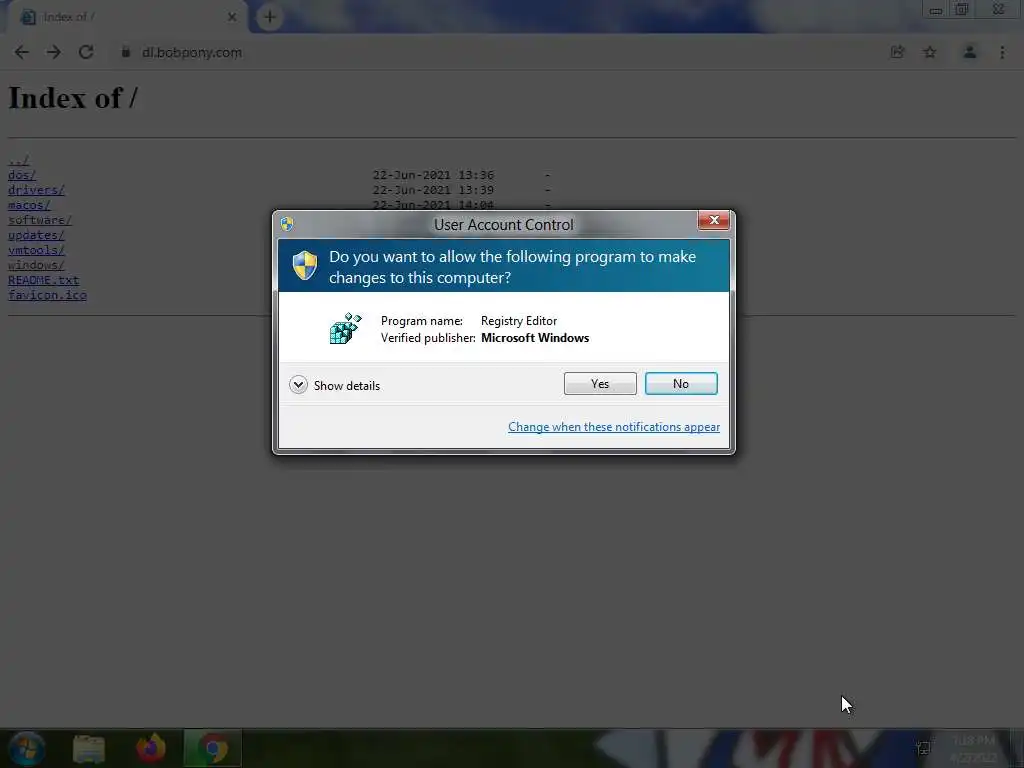Open the README.txt file link
1024x768 pixels.
[x=43, y=280]
